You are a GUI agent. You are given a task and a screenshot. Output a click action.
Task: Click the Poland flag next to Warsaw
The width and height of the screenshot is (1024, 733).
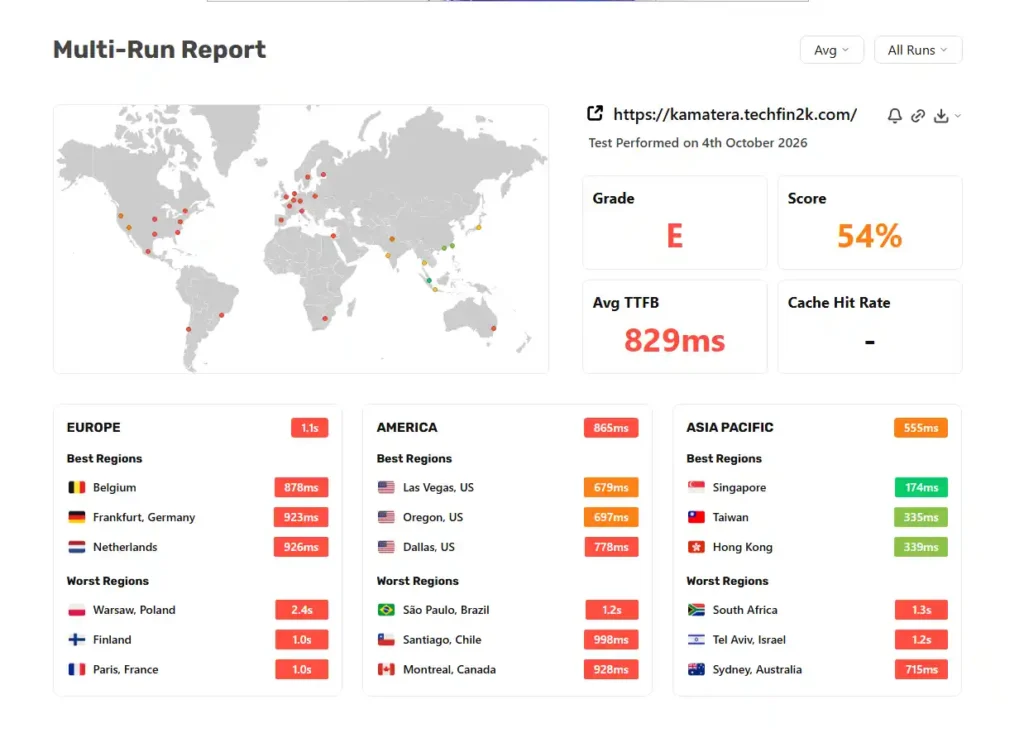point(76,610)
